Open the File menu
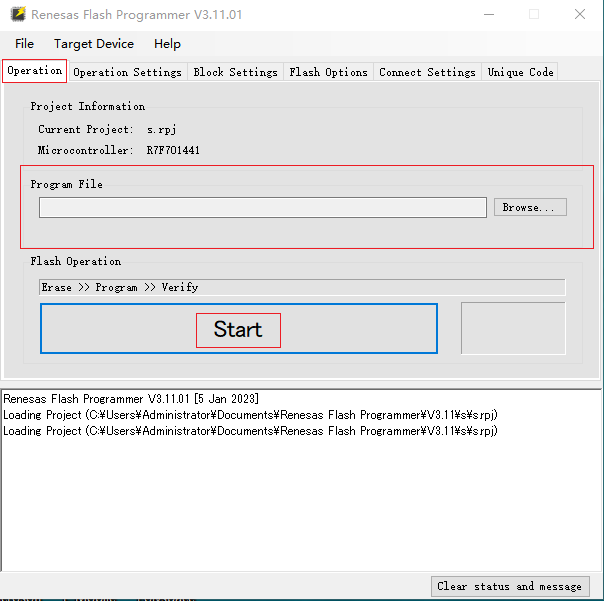The image size is (604, 601). [x=24, y=44]
